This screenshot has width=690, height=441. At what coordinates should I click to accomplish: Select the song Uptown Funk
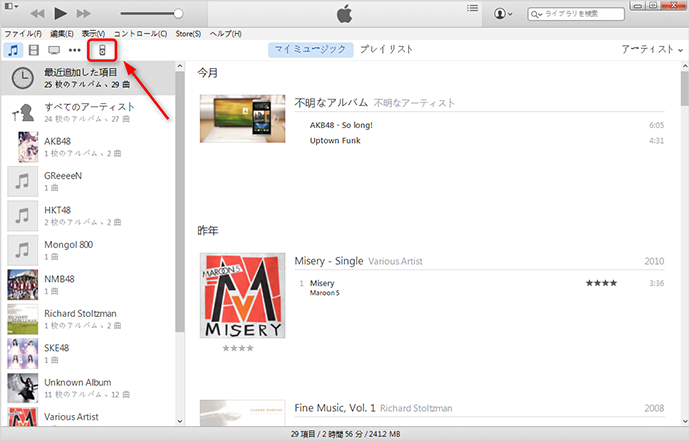335,140
